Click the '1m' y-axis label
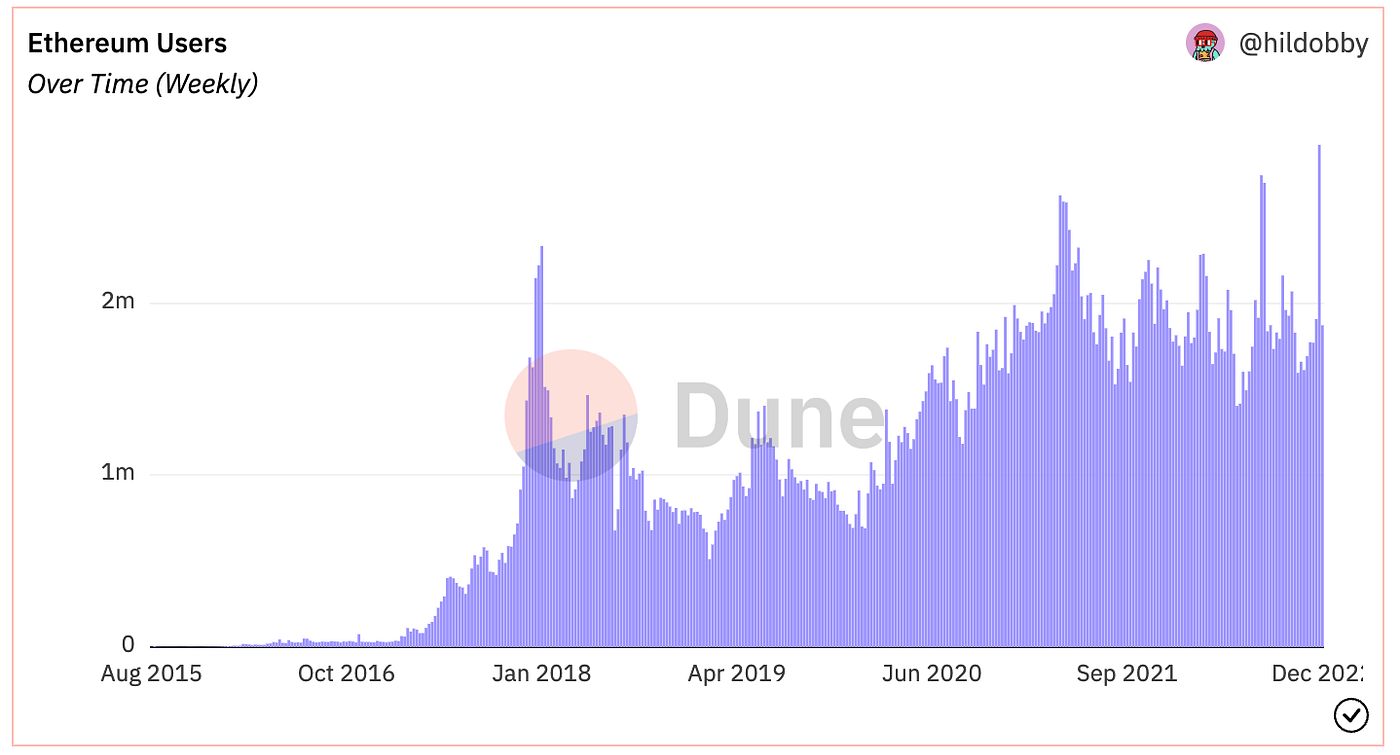 [x=119, y=473]
